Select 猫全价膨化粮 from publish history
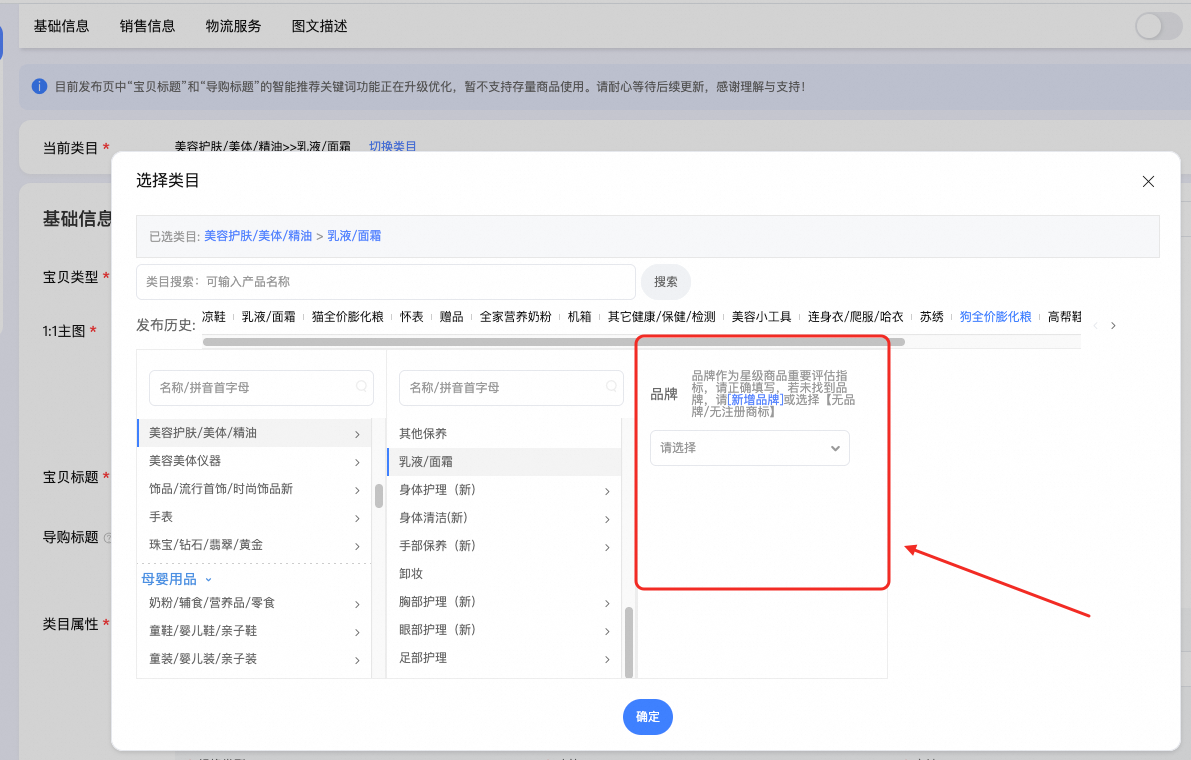 (x=347, y=317)
